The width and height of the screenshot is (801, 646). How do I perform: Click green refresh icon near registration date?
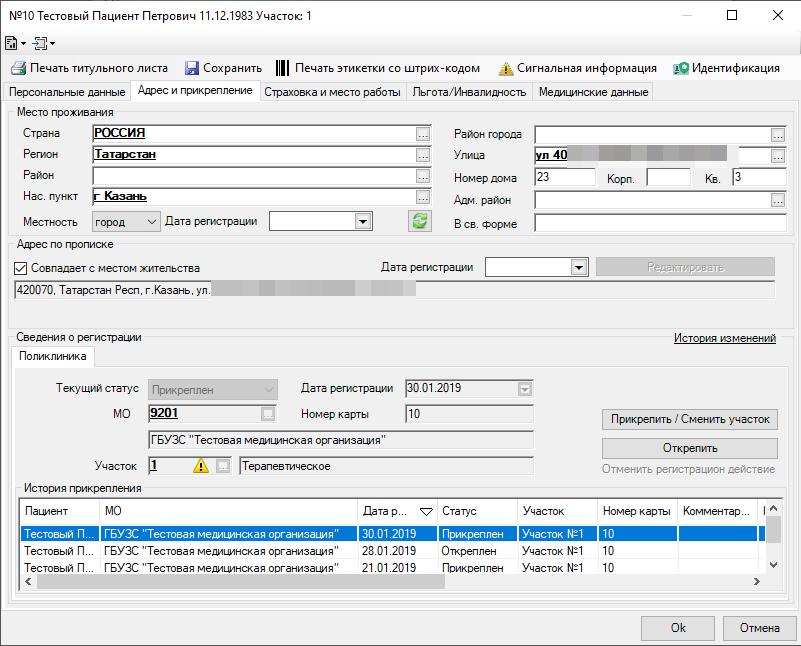tap(420, 221)
